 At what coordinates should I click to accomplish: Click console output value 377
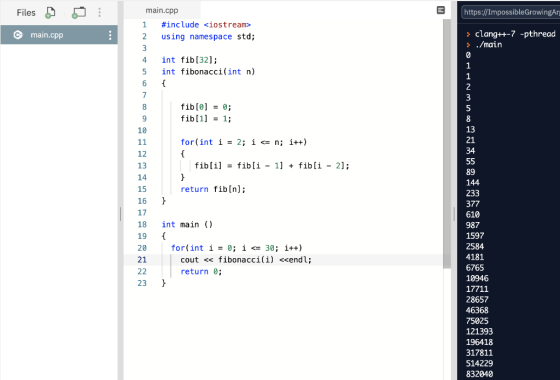pyautogui.click(x=472, y=204)
